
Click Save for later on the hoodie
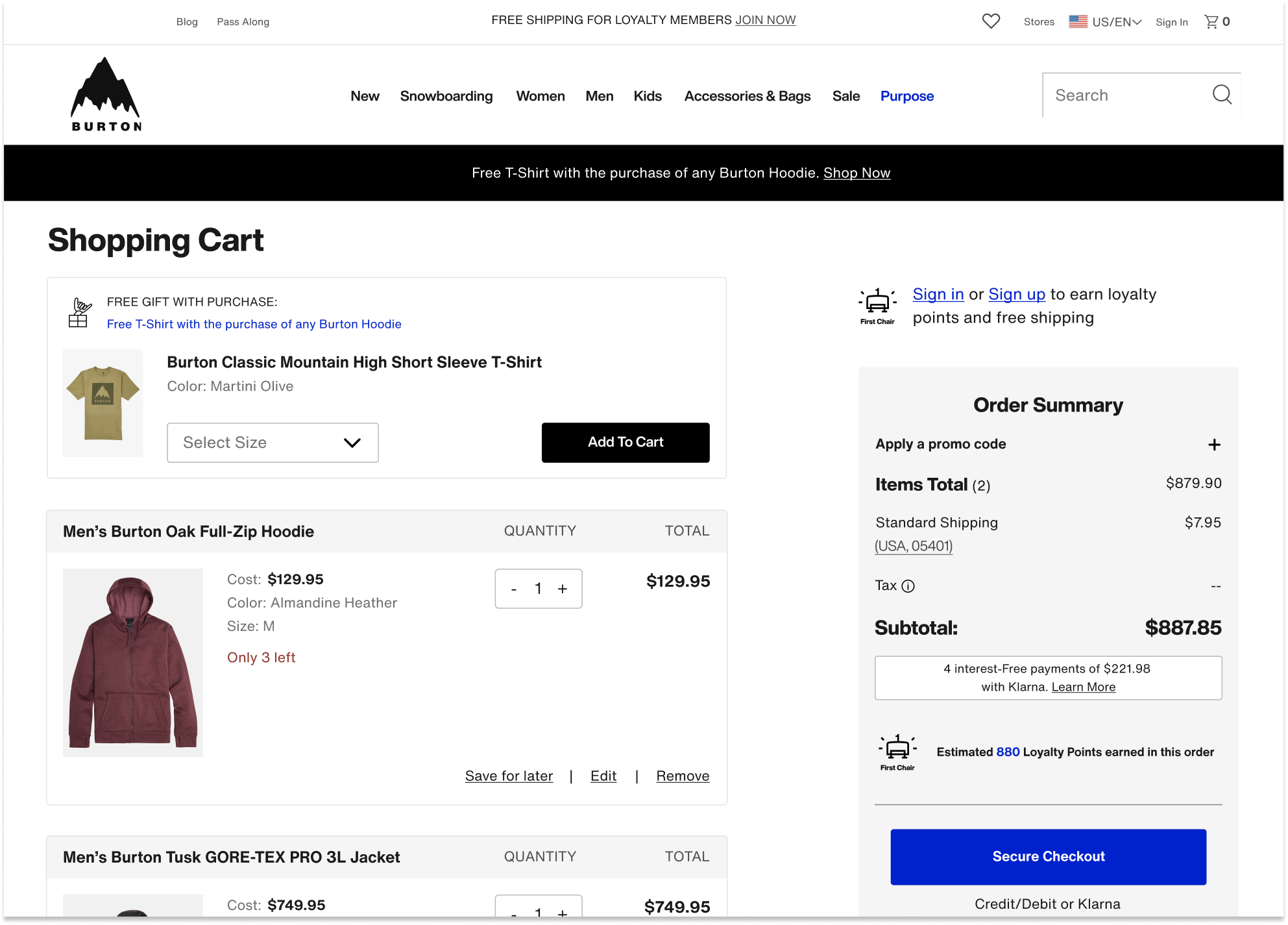pyautogui.click(x=509, y=776)
